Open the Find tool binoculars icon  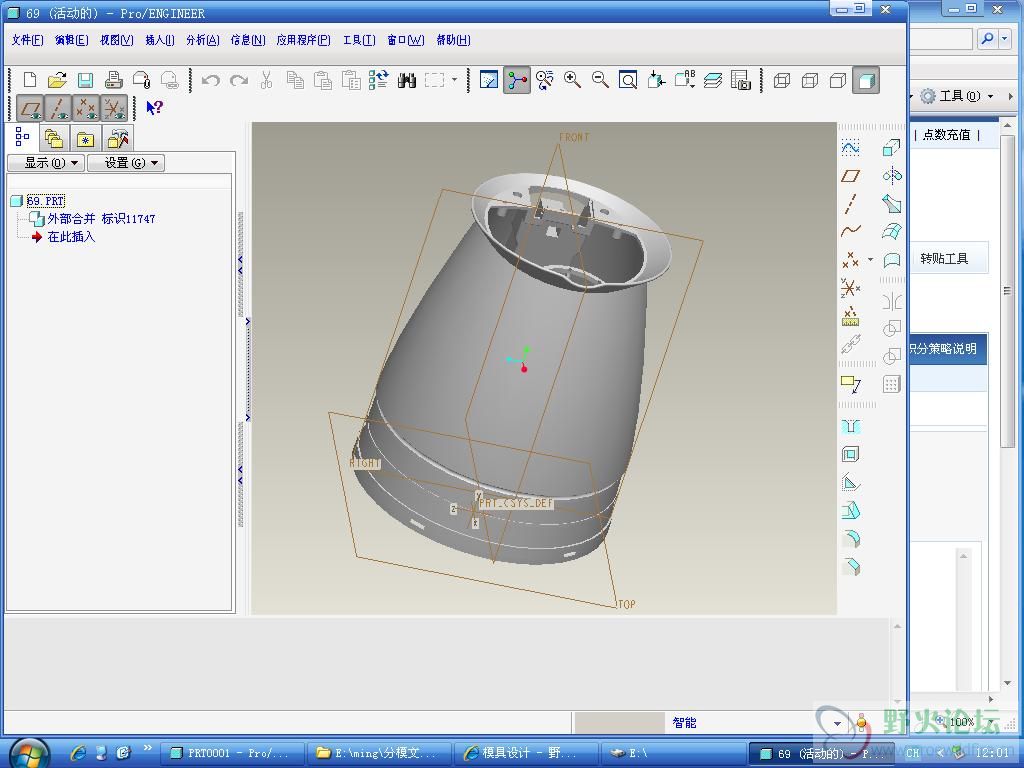point(407,80)
